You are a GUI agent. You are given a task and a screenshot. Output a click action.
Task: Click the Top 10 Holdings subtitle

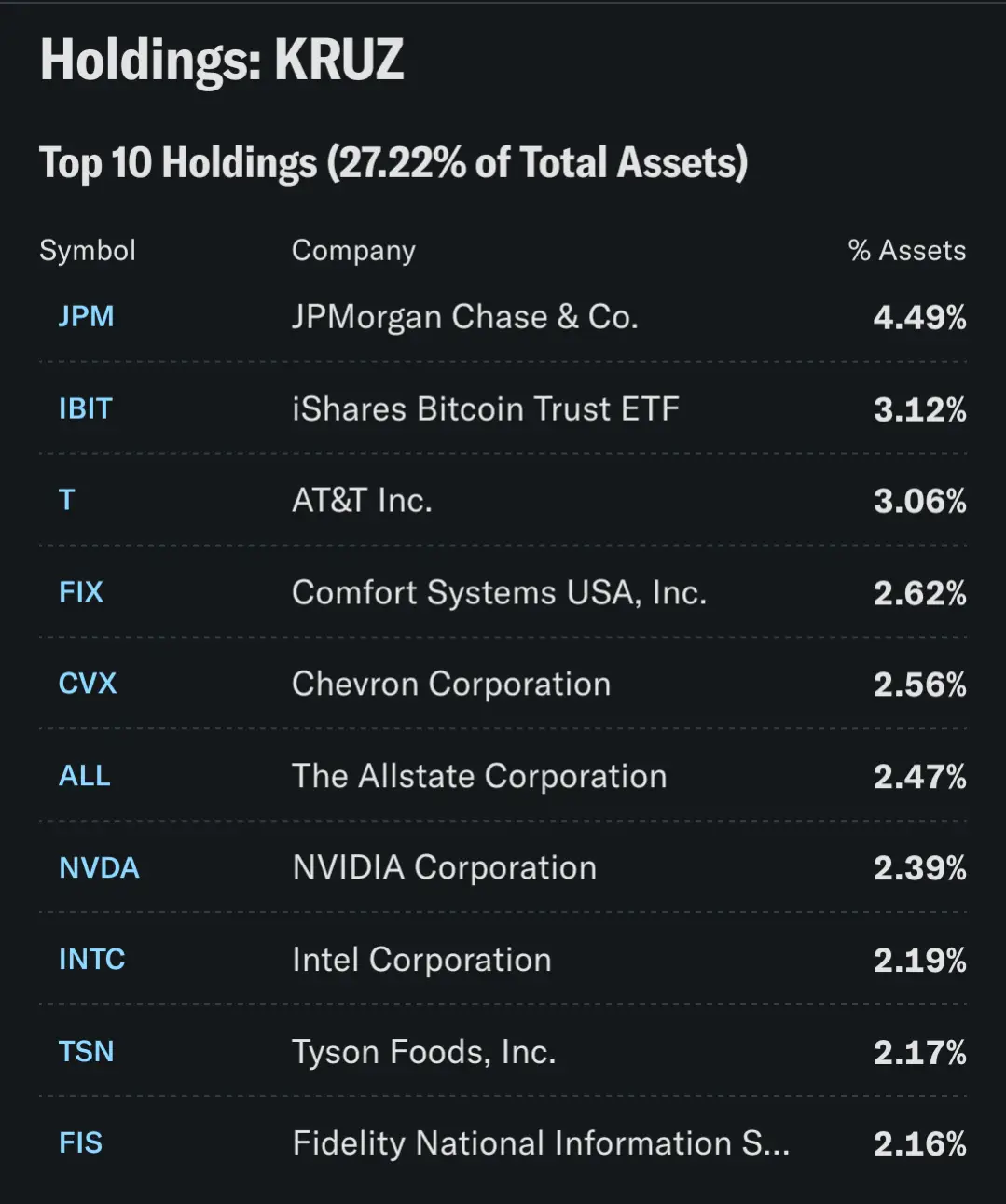pos(393,162)
